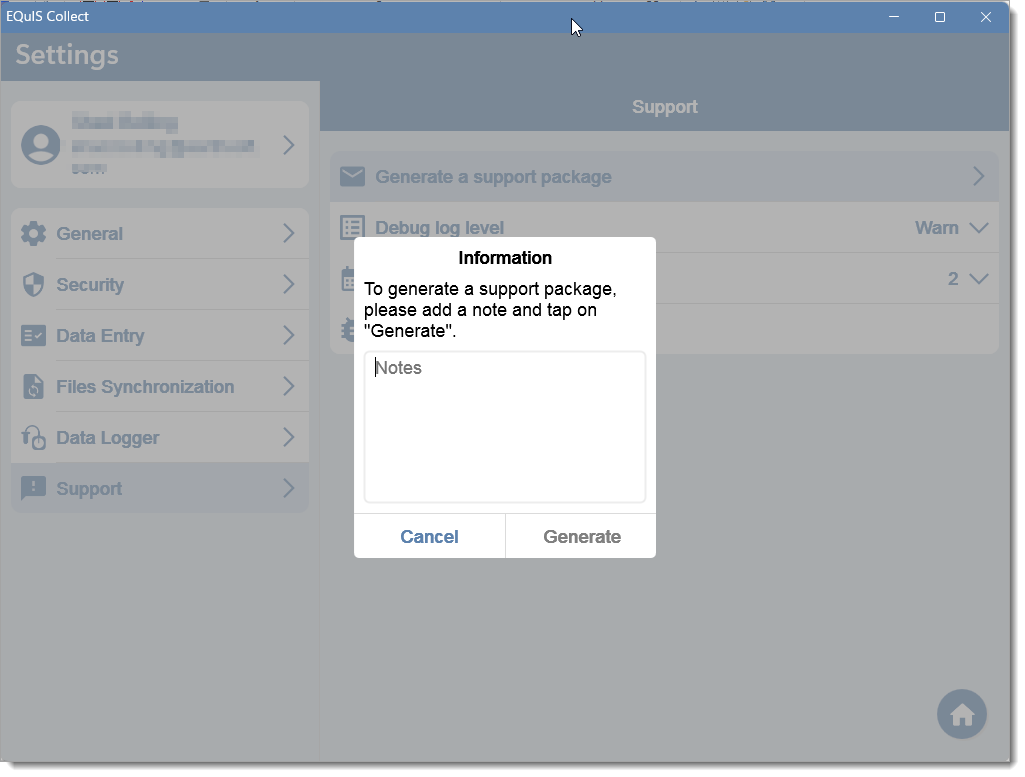The image size is (1025, 777).
Task: Click the Generate button in the dialog
Action: click(x=582, y=537)
